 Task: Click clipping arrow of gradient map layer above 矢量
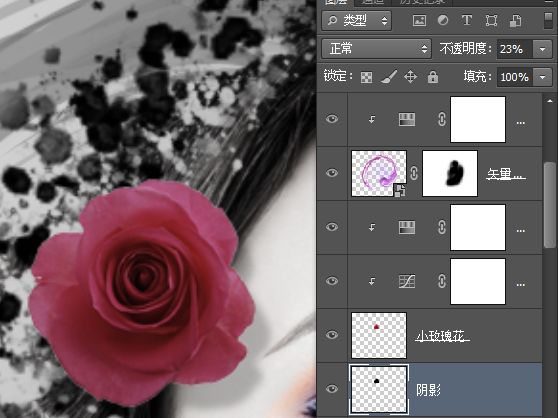[x=372, y=120]
